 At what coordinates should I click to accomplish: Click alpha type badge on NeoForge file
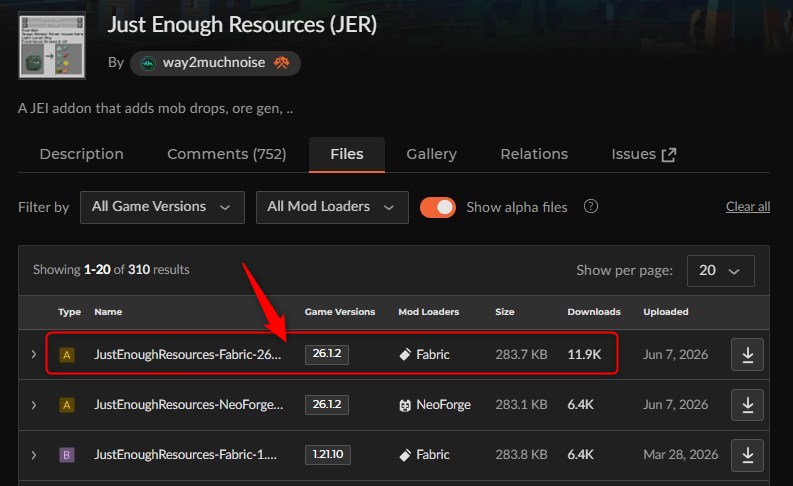tap(67, 405)
